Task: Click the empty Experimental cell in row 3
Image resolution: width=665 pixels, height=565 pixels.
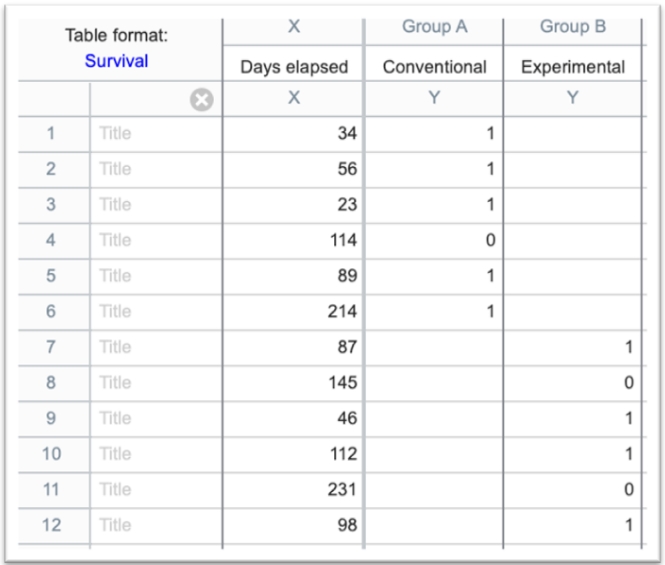Action: pos(573,204)
